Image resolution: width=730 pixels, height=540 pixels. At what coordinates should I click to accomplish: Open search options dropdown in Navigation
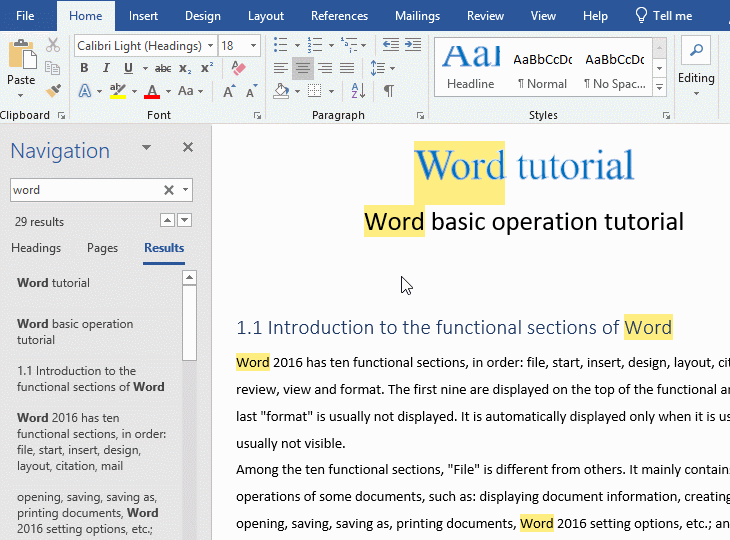click(x=185, y=190)
